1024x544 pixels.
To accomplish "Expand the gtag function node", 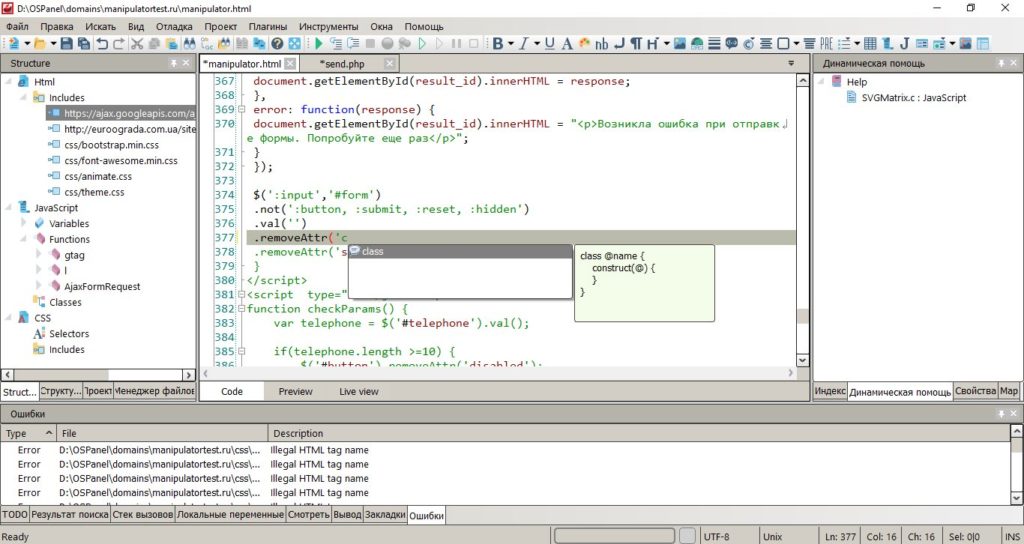I will point(39,255).
